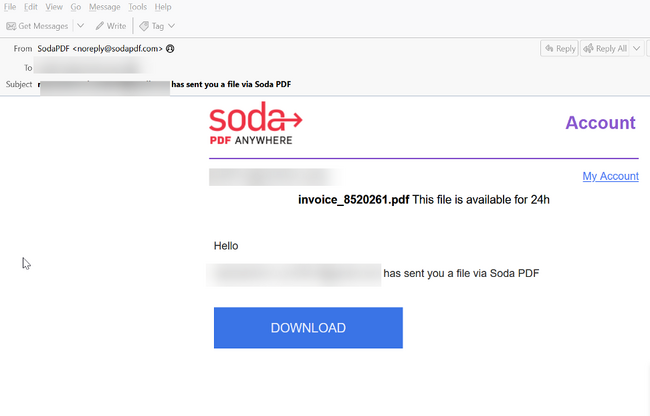Click the contact icon beside sender address

pyautogui.click(x=170, y=48)
